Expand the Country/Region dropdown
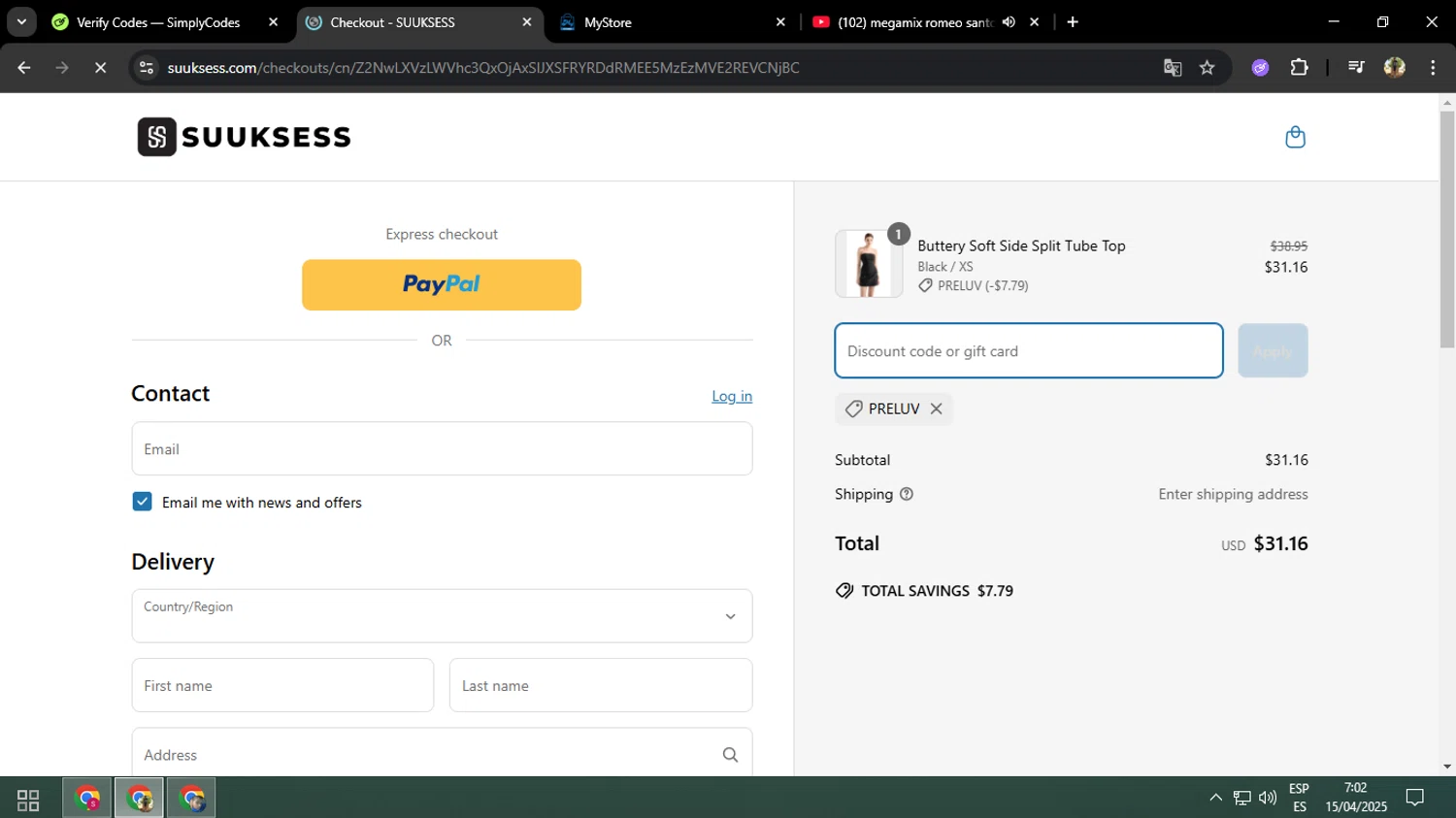Viewport: 1456px width, 818px height. click(x=442, y=615)
